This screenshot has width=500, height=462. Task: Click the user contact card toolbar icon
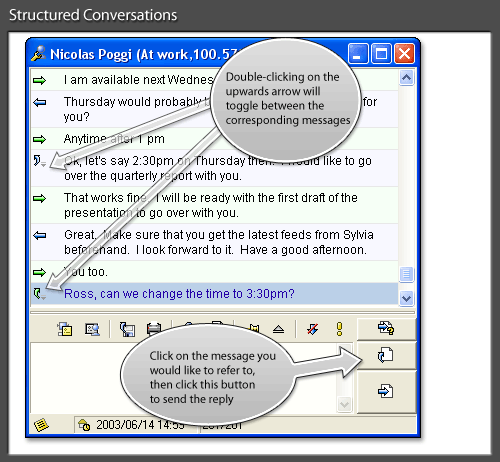92,329
